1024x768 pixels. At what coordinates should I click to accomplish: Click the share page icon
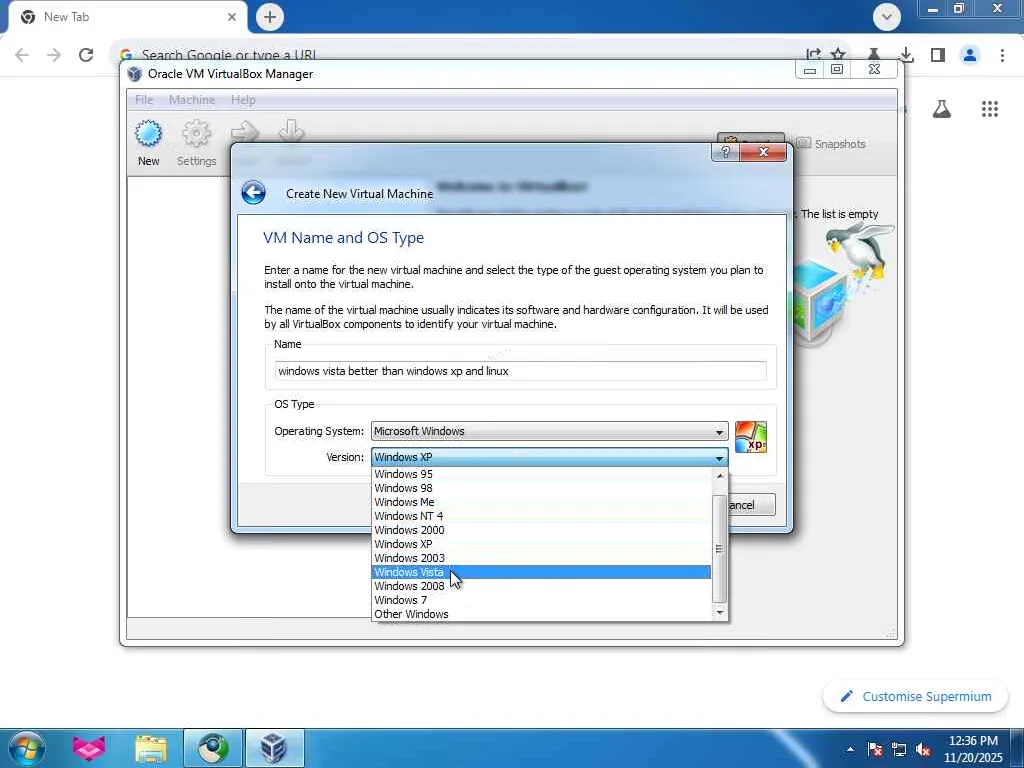click(x=813, y=55)
